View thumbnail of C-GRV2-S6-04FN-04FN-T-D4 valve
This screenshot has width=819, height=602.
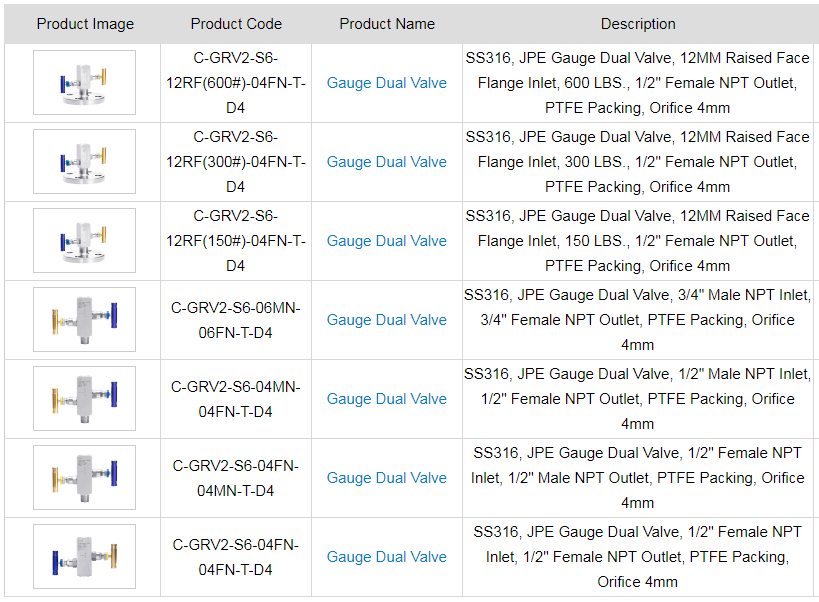point(84,557)
